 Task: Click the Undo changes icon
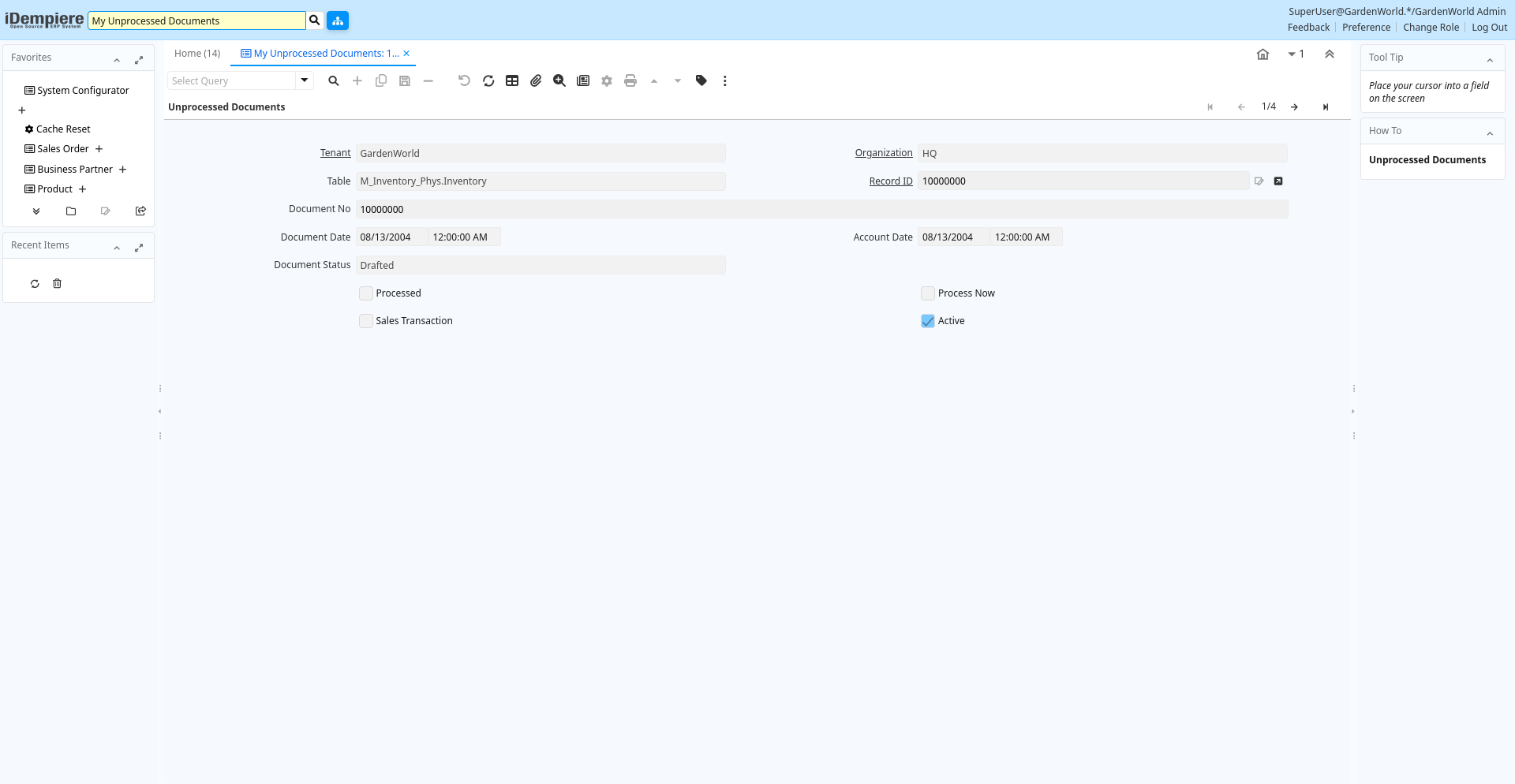click(x=464, y=80)
